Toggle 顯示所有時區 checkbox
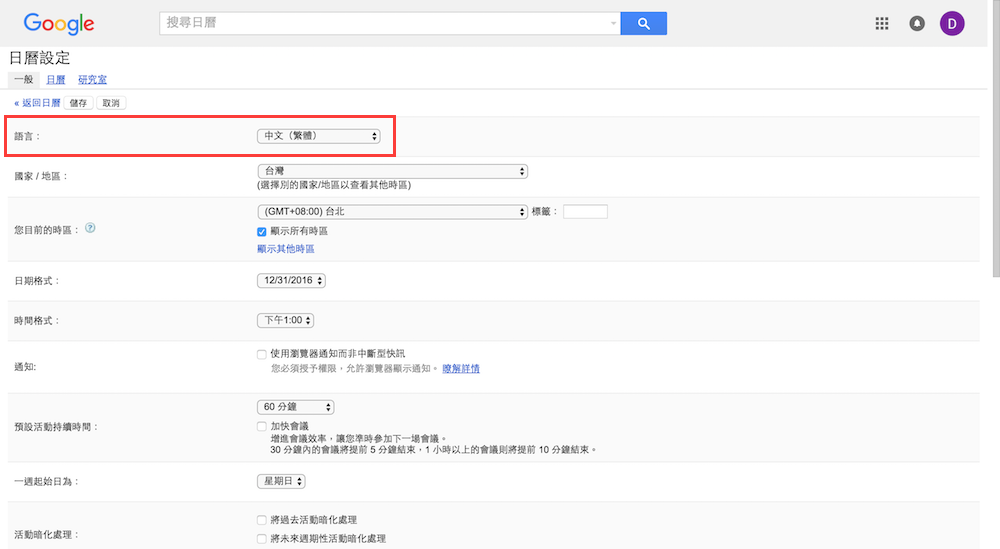Image resolution: width=1000 pixels, height=549 pixels. (x=262, y=231)
